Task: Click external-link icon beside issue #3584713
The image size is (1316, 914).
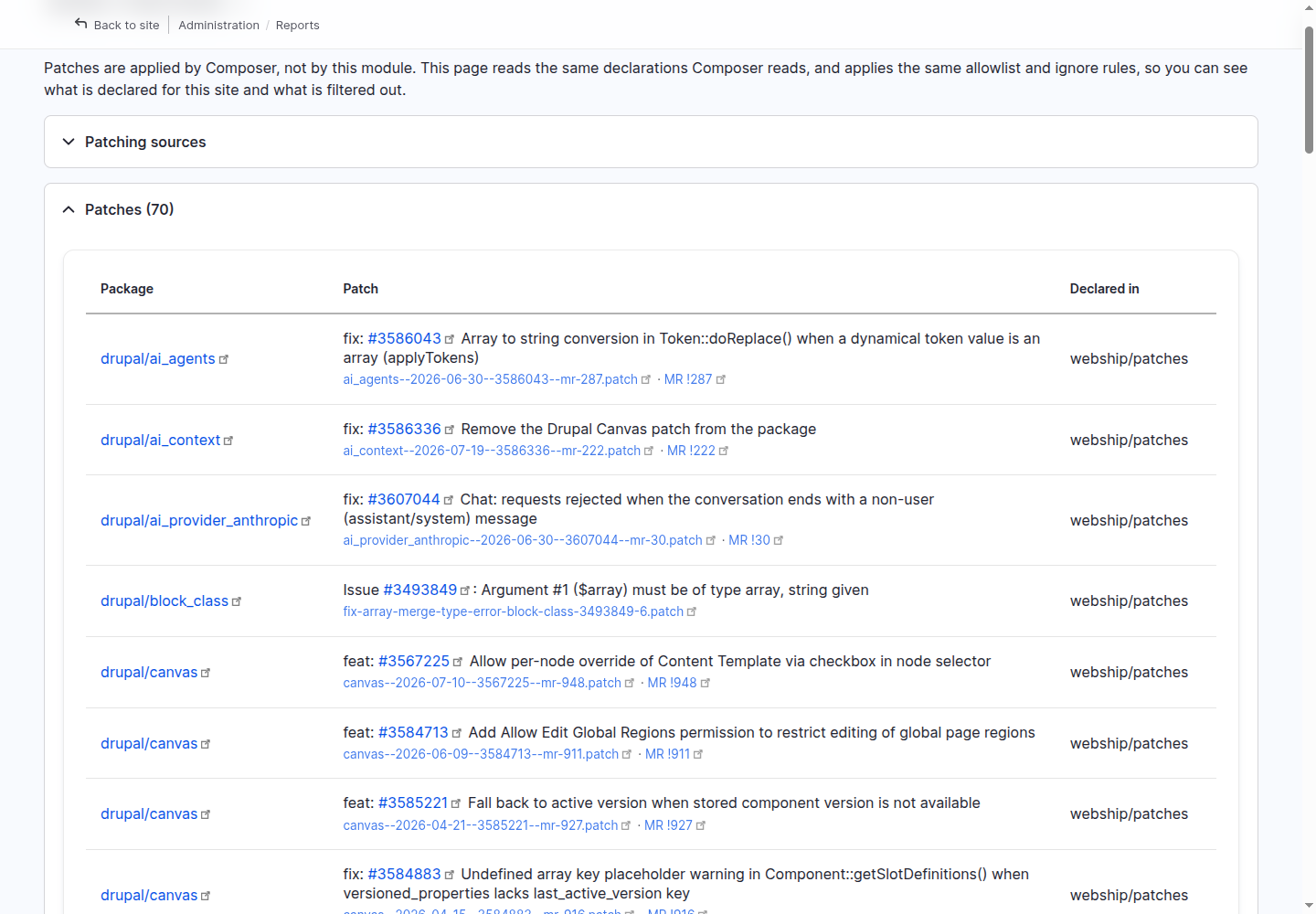Action: pos(457,733)
